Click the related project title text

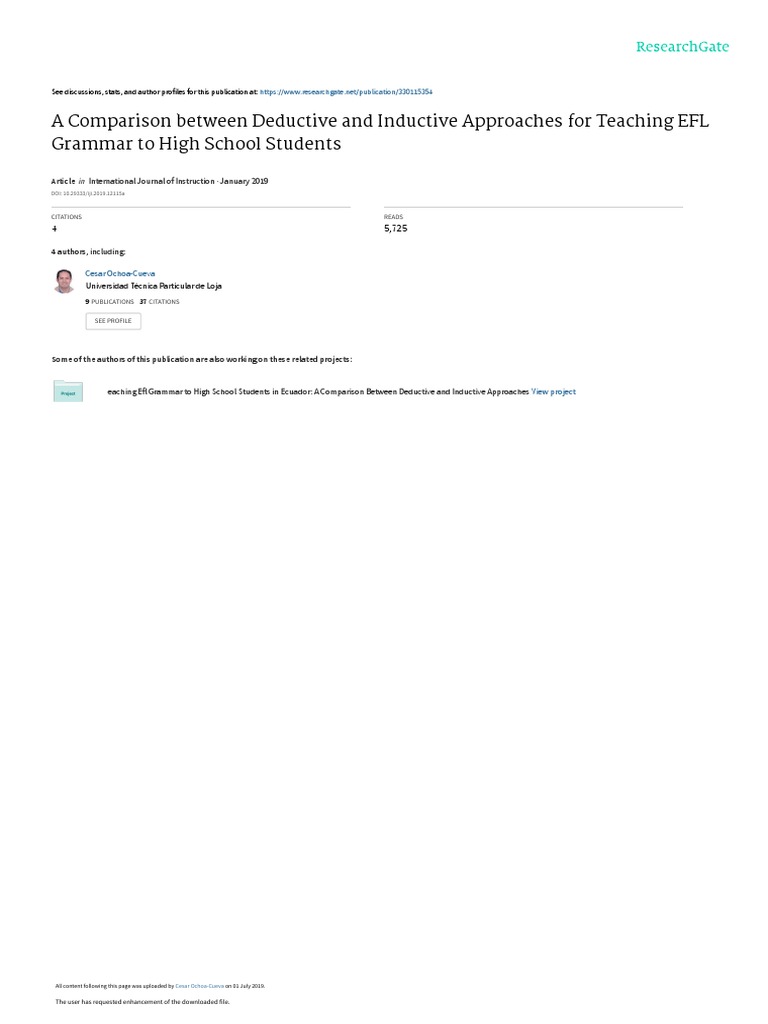click(318, 392)
